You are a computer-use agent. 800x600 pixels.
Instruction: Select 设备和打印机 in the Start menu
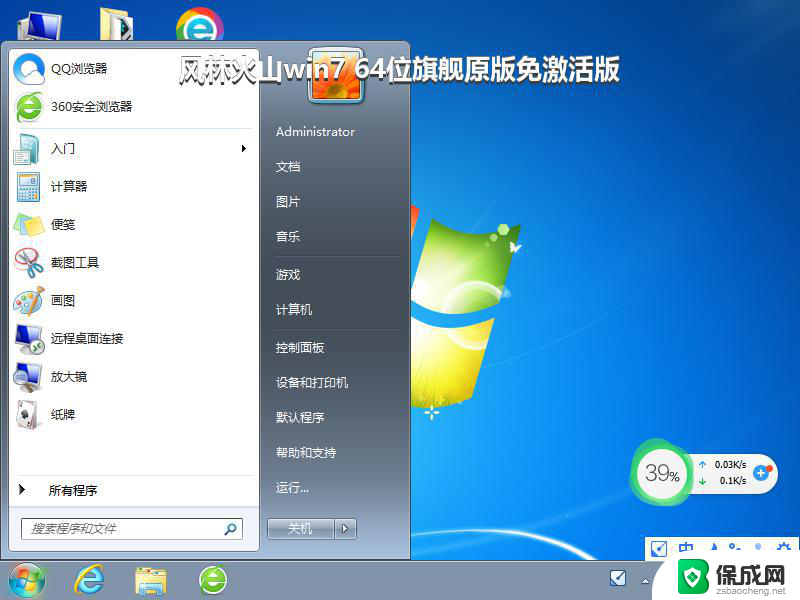[x=312, y=383]
